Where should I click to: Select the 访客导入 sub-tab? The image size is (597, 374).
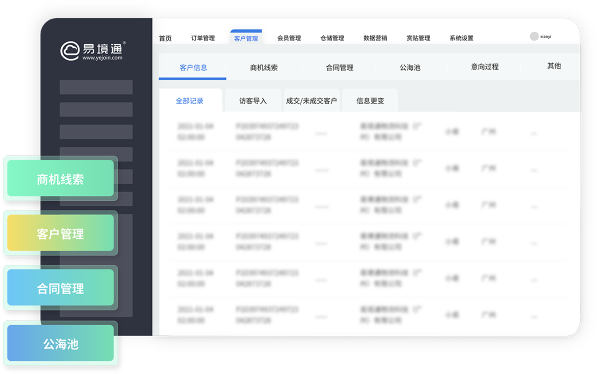pyautogui.click(x=253, y=101)
